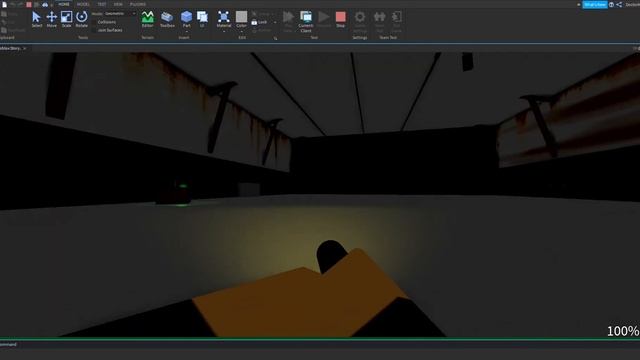The height and width of the screenshot is (360, 640).
Task: Pick the Color swatch in Edit group
Action: pos(241,17)
